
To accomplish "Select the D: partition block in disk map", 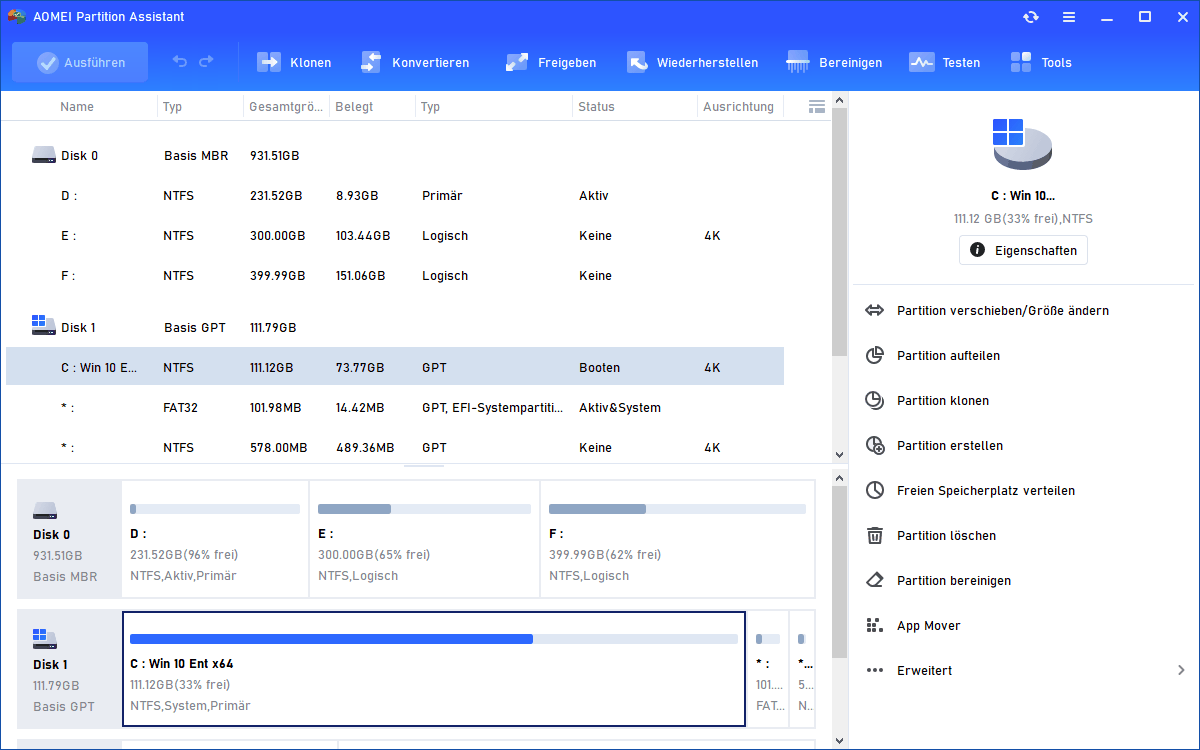I will [x=215, y=539].
